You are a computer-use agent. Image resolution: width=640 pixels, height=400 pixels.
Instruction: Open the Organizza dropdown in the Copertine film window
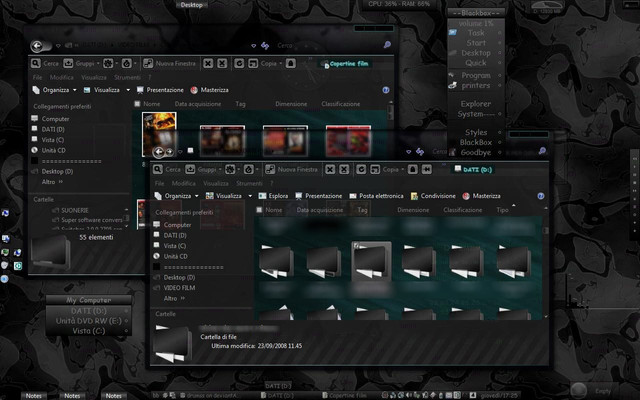click(55, 90)
